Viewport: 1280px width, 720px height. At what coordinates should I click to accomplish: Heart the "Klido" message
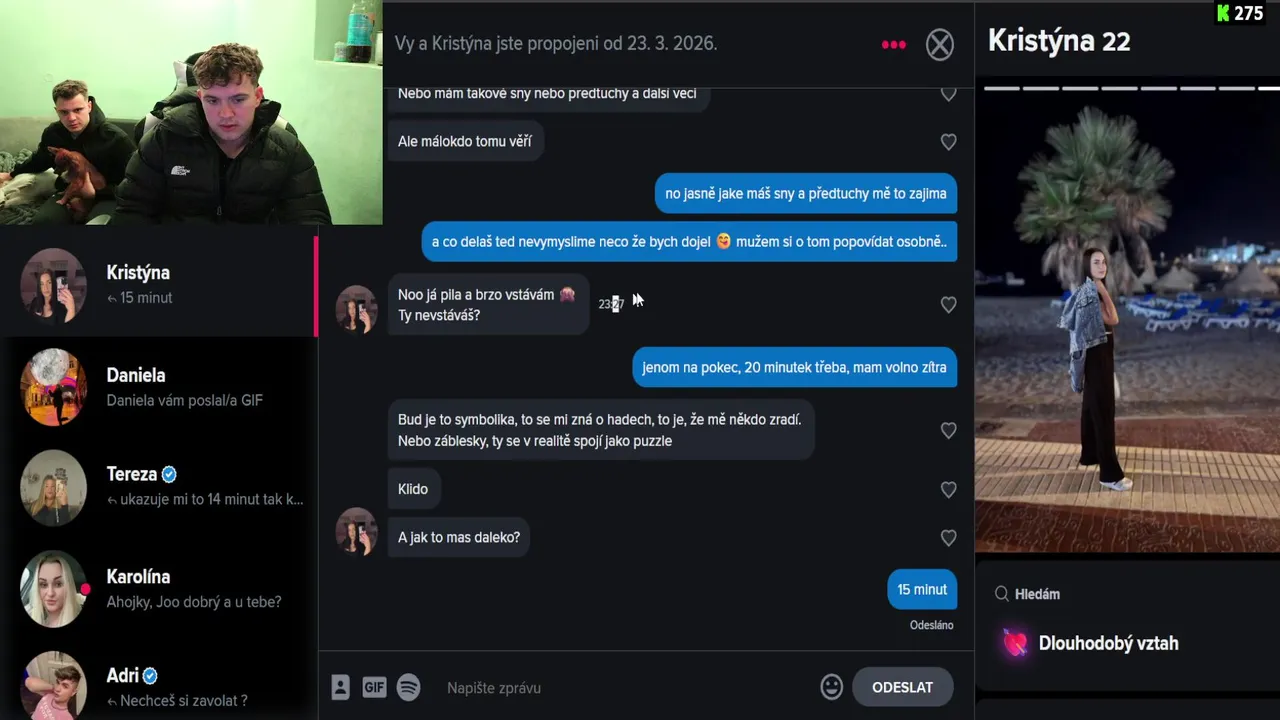point(948,490)
